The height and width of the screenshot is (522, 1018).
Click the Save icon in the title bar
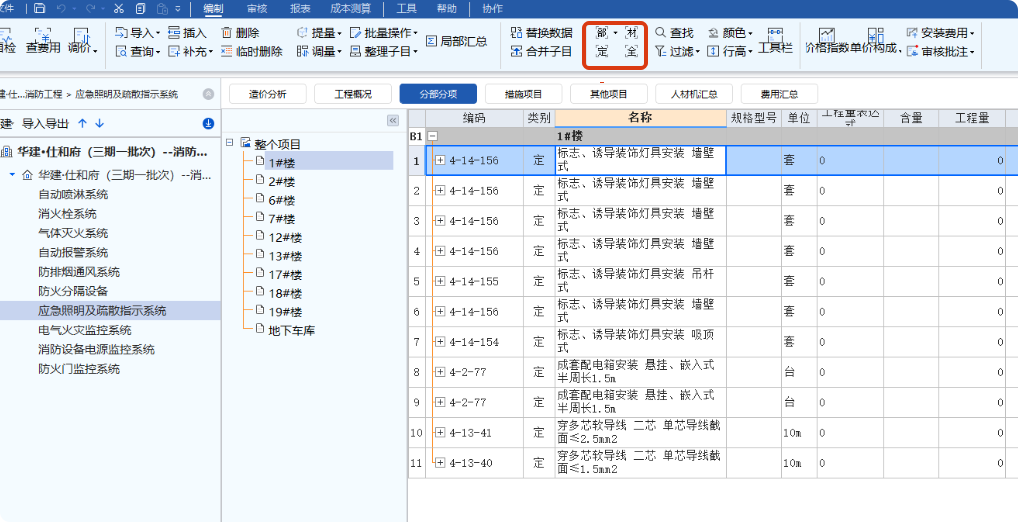(40, 9)
